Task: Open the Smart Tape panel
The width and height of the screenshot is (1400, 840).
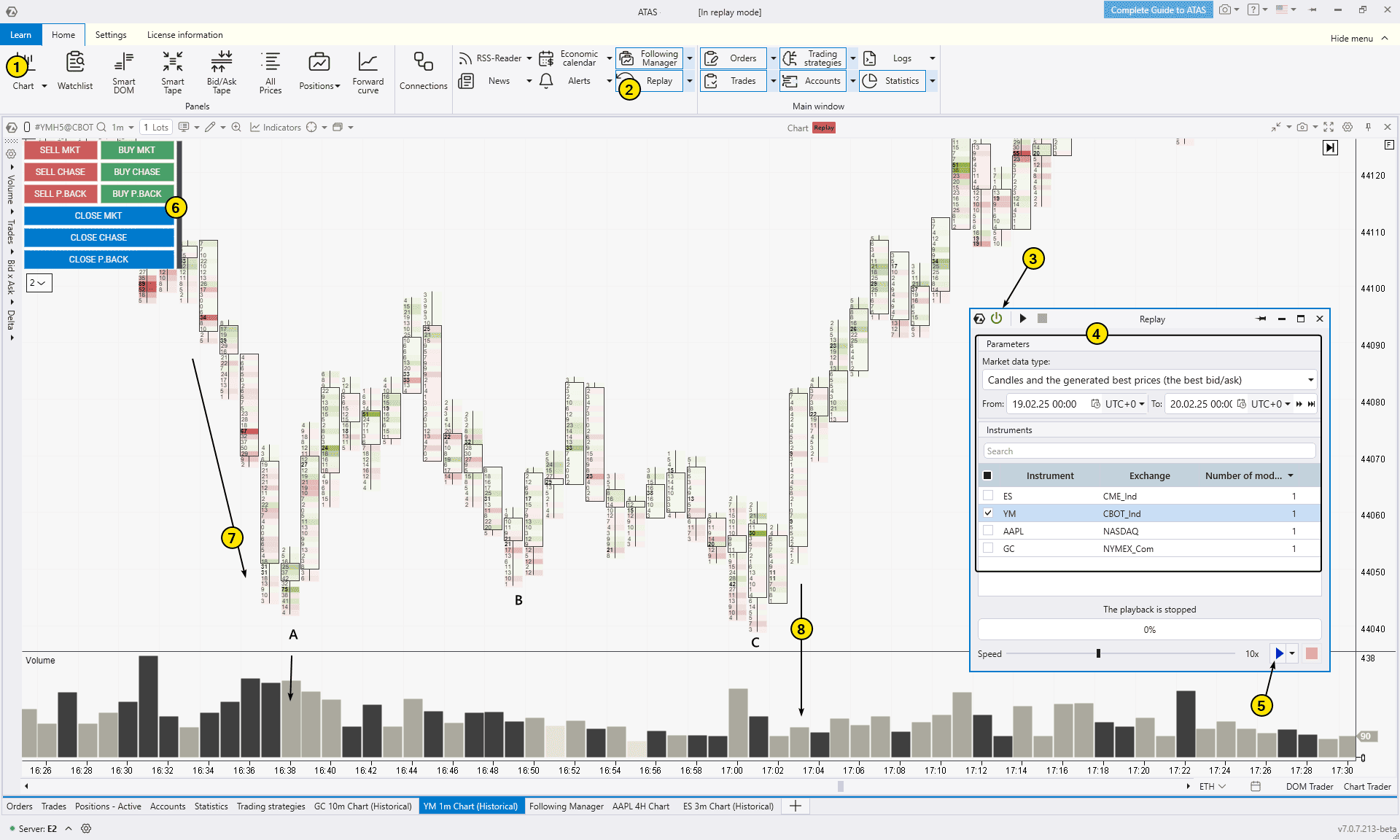Action: (173, 71)
